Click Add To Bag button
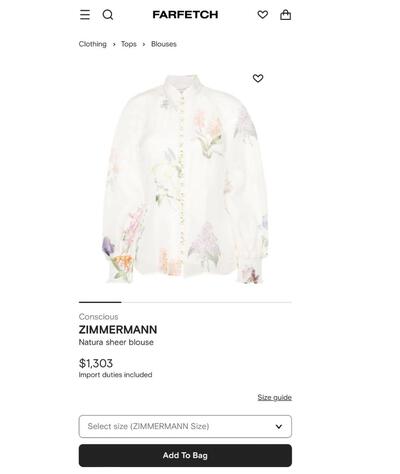This screenshot has width=400, height=474. (x=185, y=455)
